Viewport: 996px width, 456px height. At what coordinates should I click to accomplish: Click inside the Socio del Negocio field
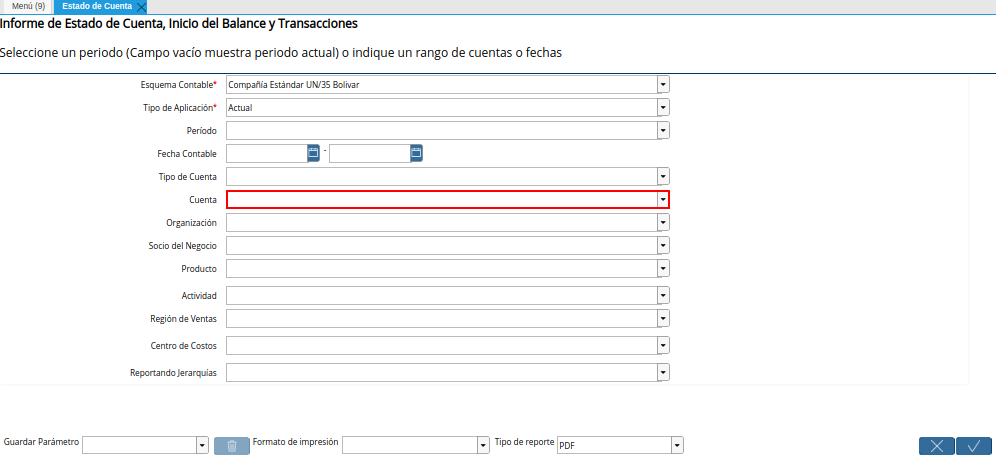(442, 245)
